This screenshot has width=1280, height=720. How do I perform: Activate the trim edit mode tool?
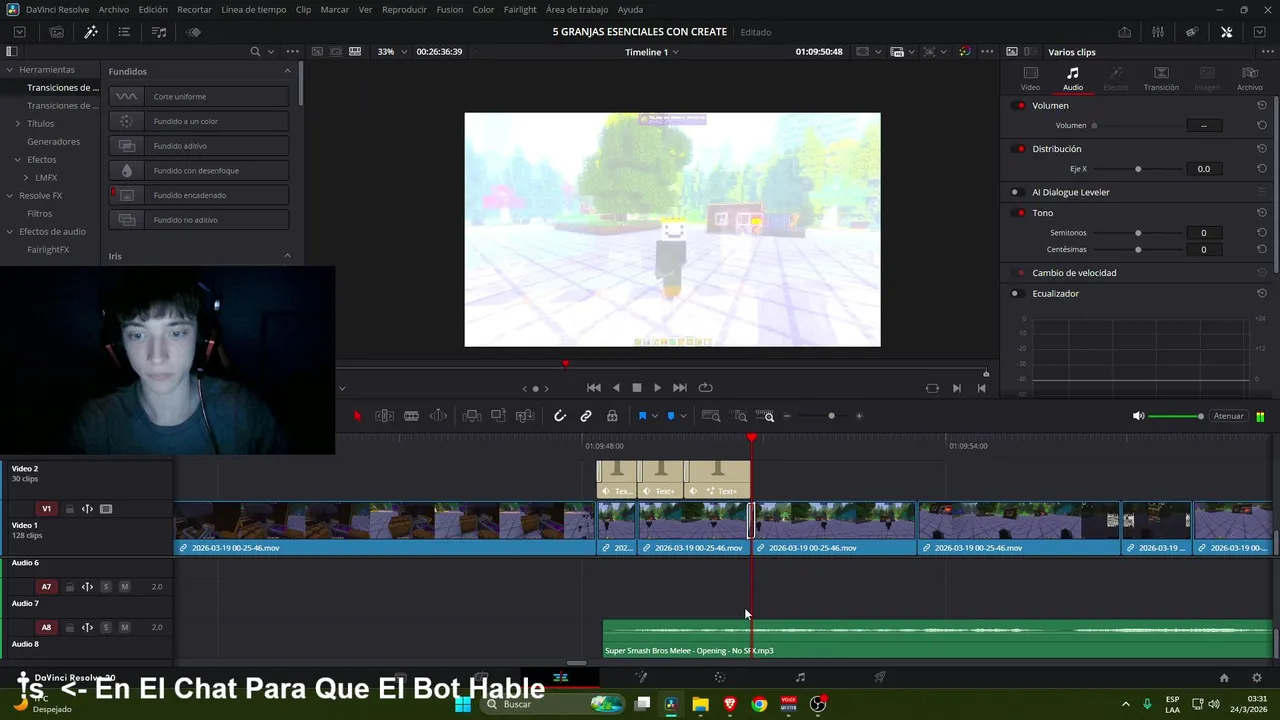(384, 416)
